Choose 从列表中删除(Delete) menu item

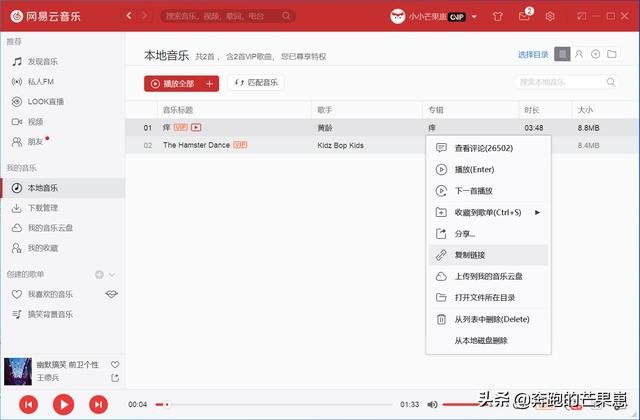pyautogui.click(x=488, y=319)
